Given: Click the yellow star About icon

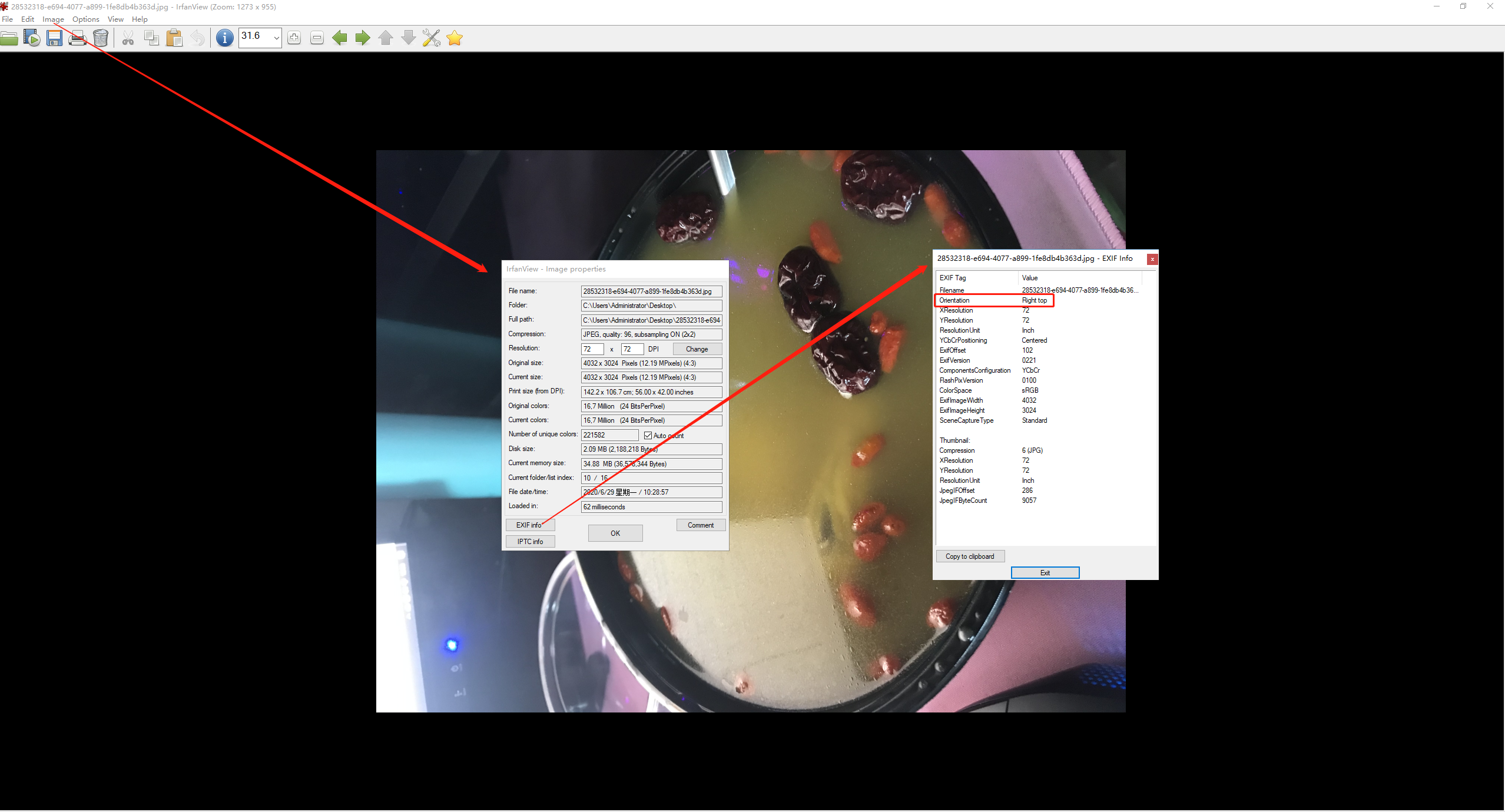Looking at the screenshot, I should 455,38.
